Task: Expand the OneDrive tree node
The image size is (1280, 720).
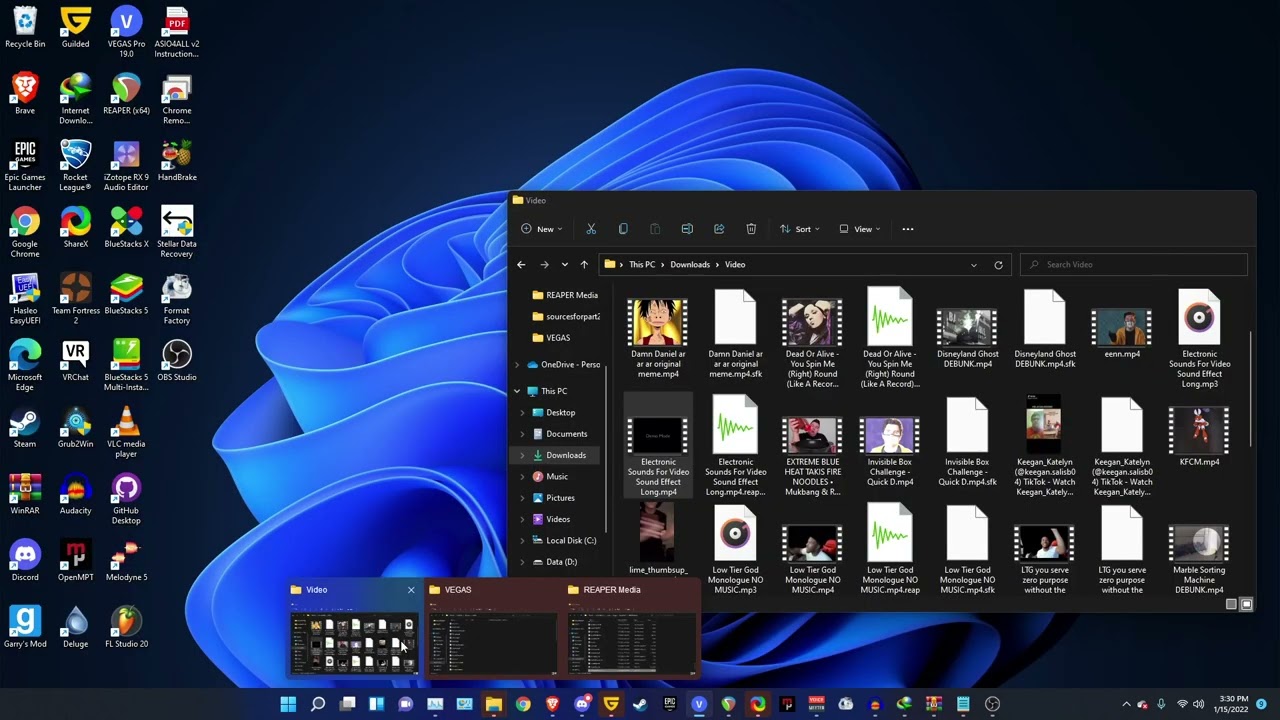Action: (x=517, y=365)
